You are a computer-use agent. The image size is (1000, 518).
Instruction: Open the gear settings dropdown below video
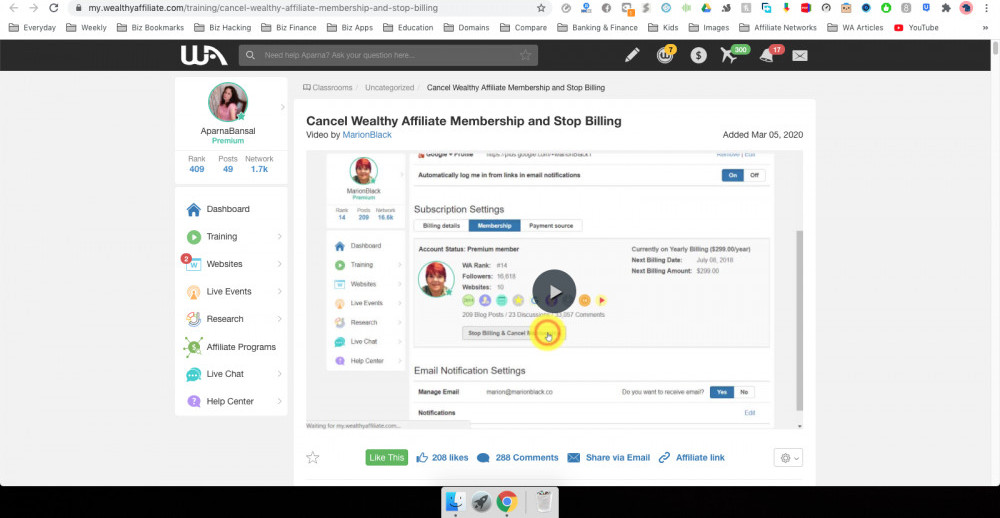pyautogui.click(x=788, y=457)
